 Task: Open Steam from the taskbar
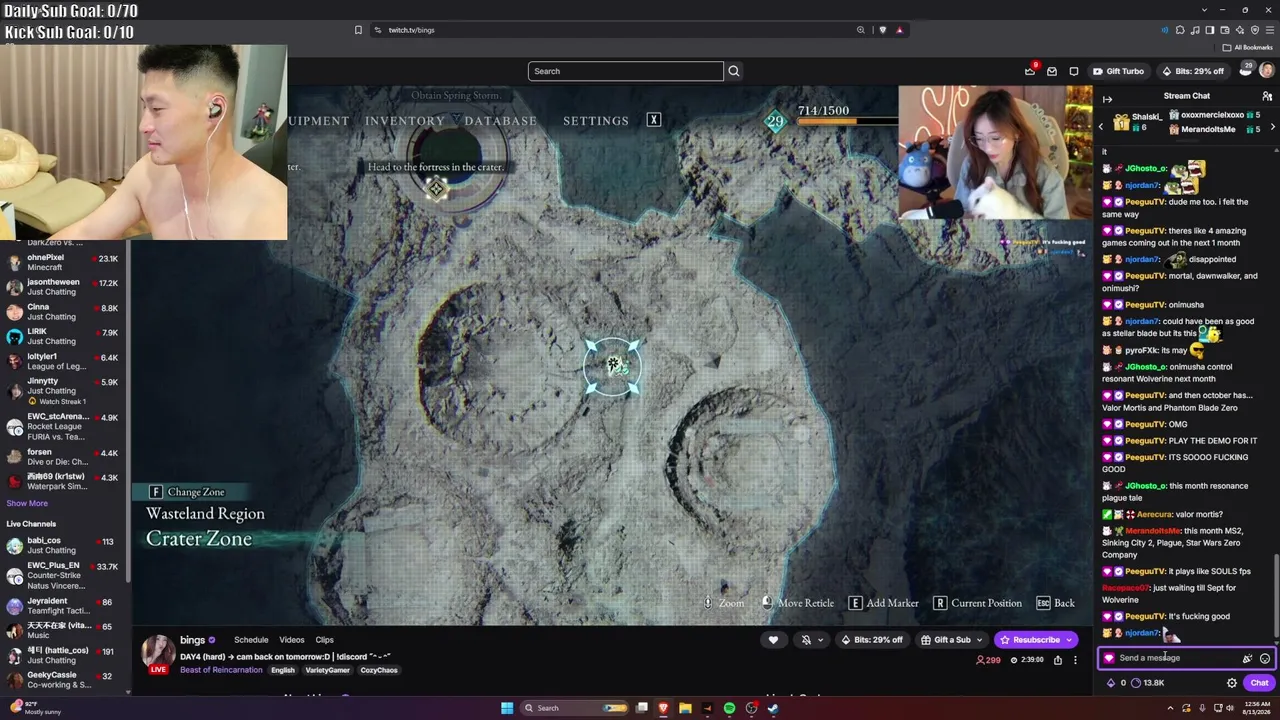click(x=774, y=708)
